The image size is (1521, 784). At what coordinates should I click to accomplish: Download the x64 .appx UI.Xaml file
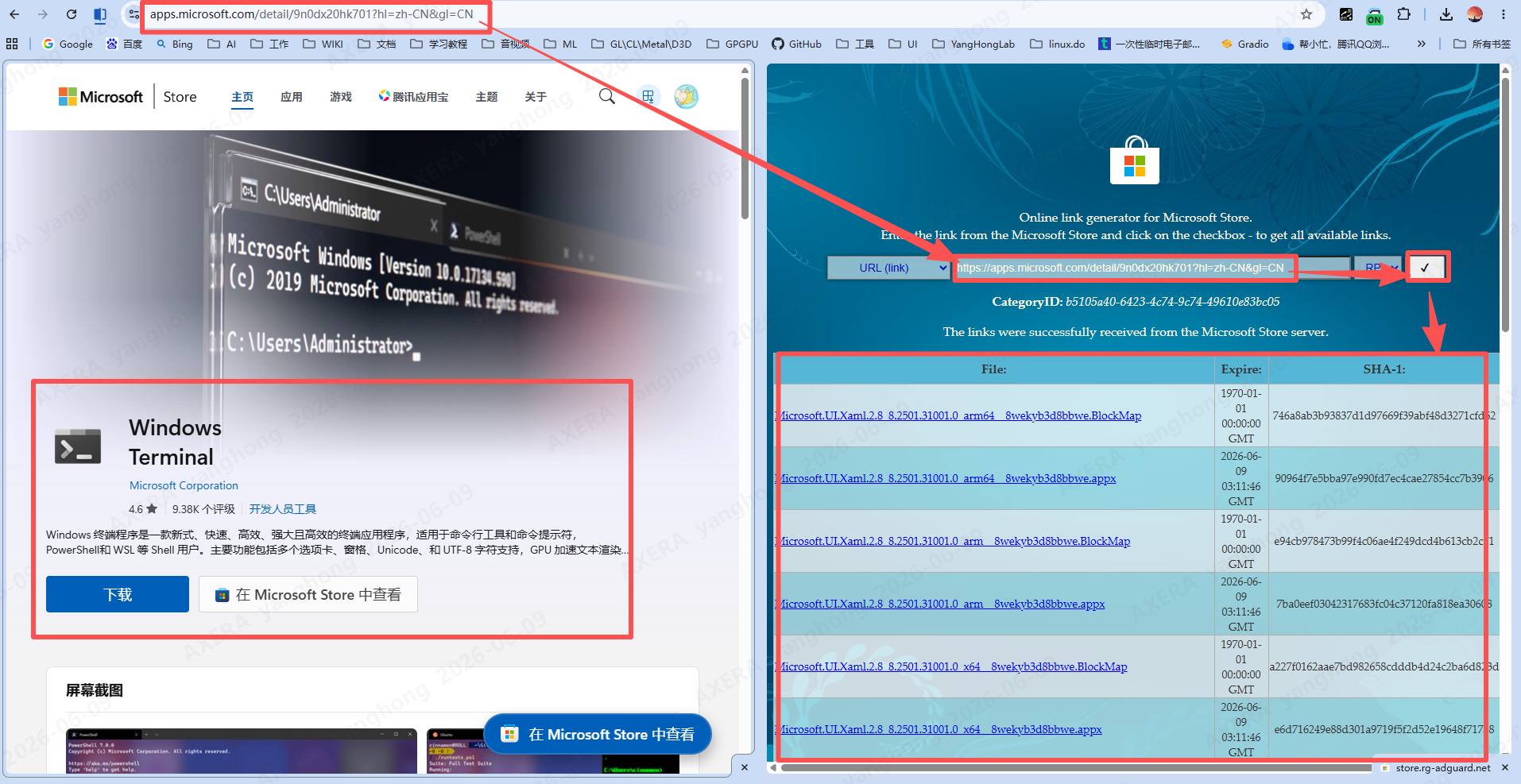tap(939, 729)
